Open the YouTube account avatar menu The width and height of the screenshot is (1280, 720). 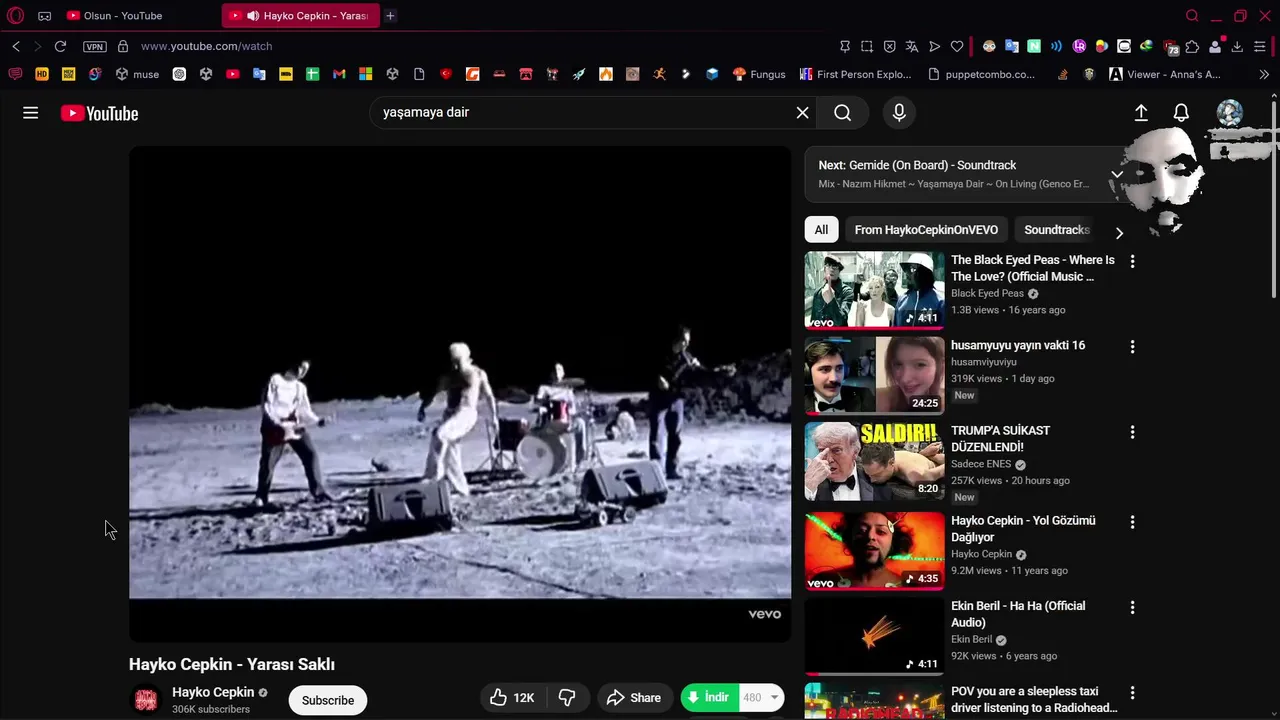[1229, 113]
